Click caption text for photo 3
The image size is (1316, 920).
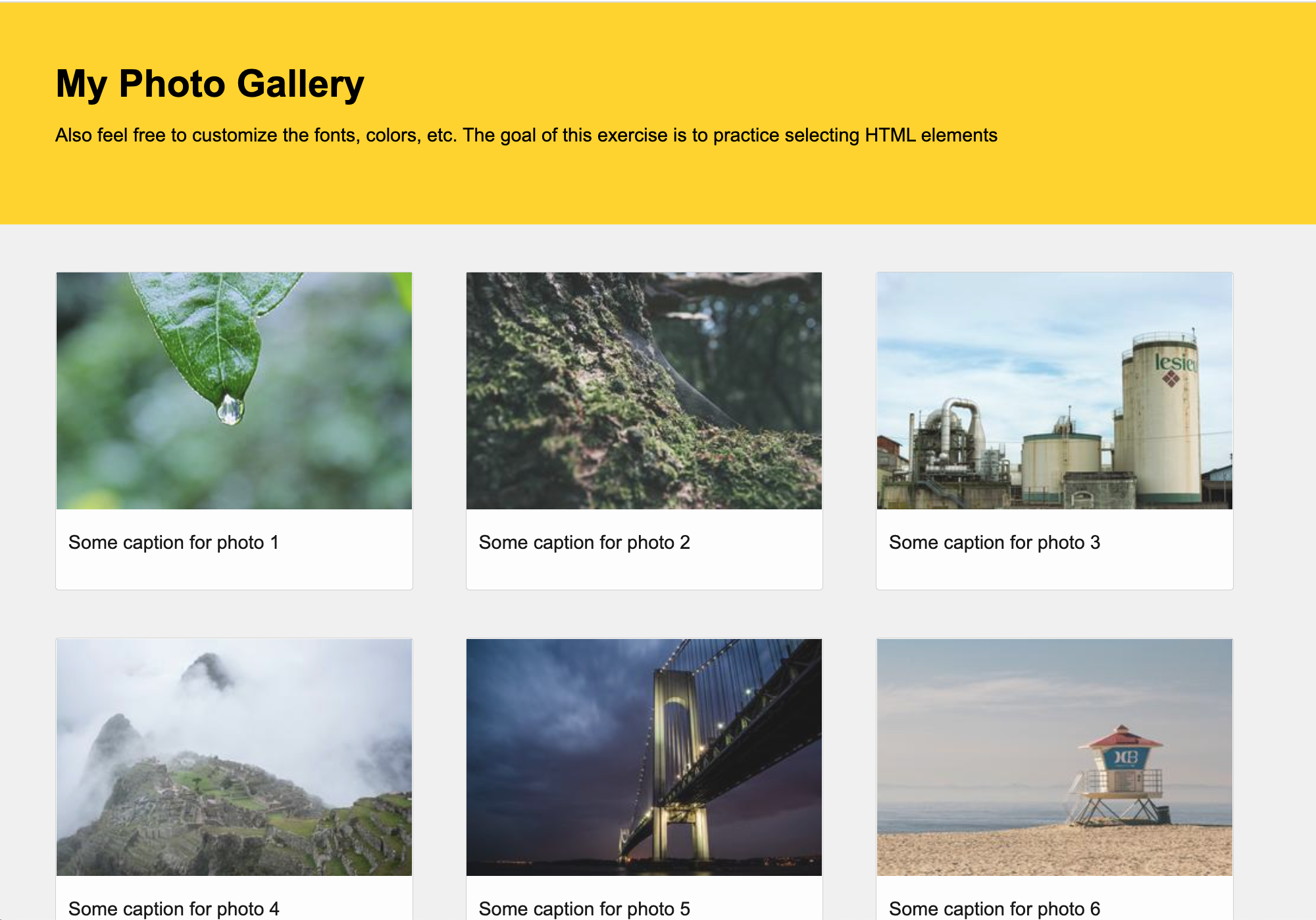pos(994,542)
